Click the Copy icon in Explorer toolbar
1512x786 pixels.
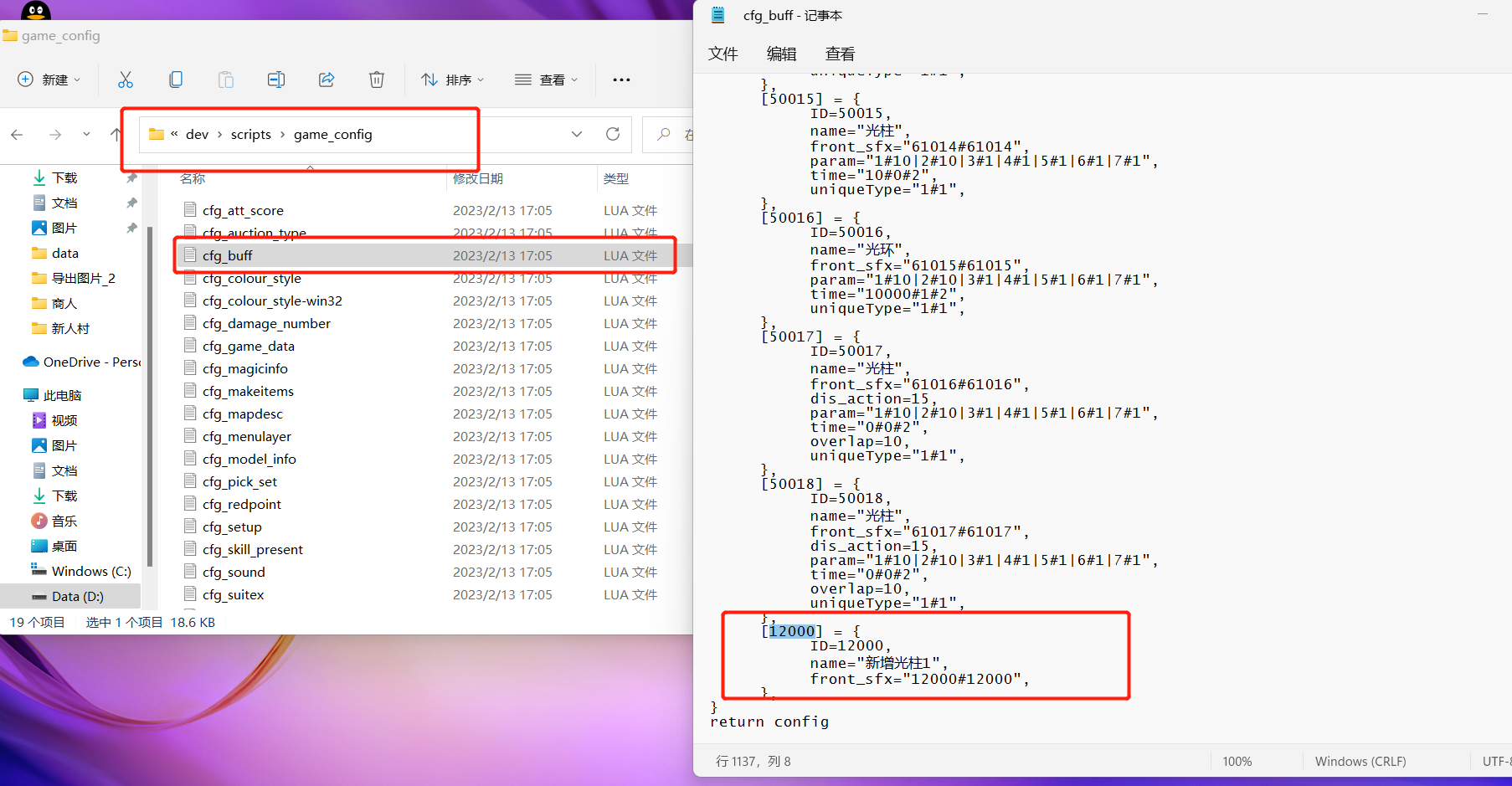pos(176,80)
